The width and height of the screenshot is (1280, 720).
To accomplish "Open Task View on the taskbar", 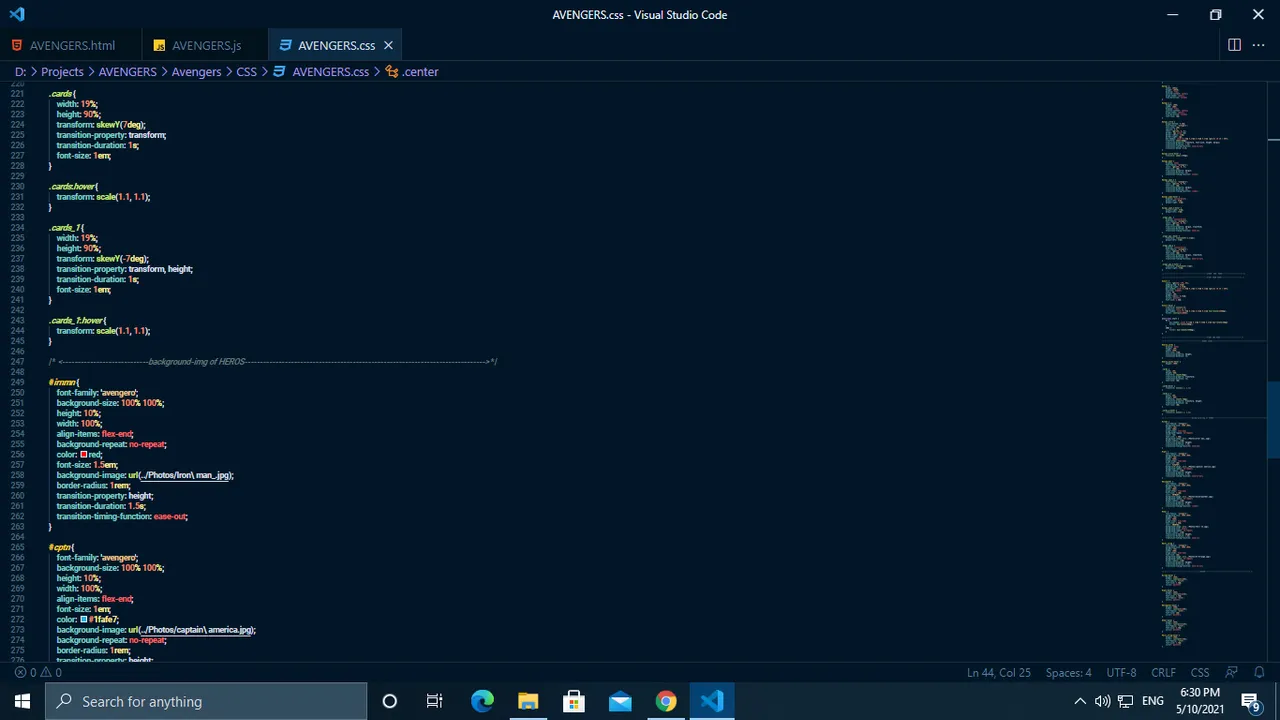I will (435, 701).
